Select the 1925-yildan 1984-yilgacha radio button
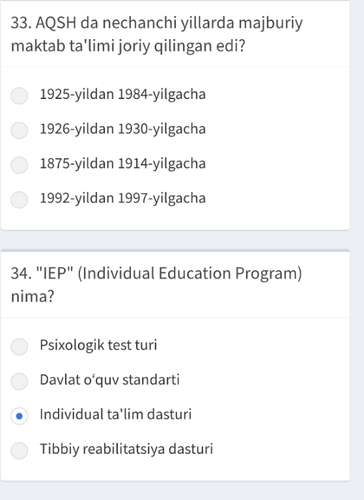The image size is (364, 500). pyautogui.click(x=19, y=96)
